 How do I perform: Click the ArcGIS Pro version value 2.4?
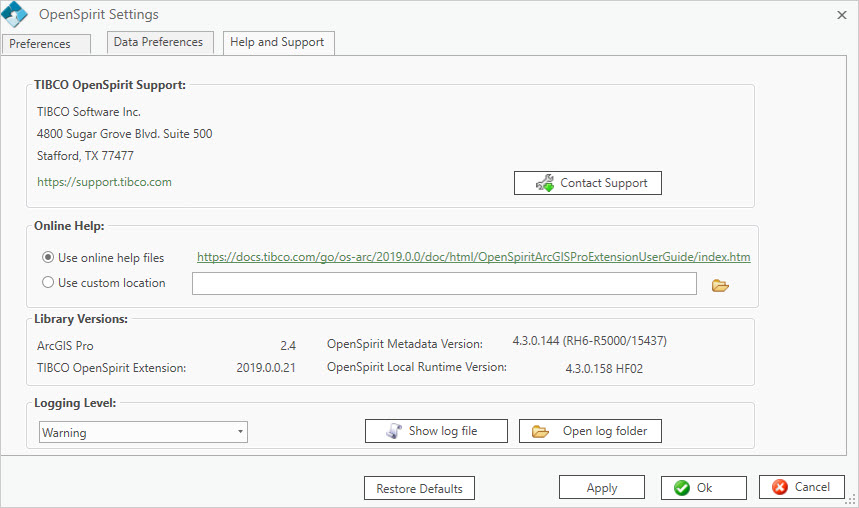(288, 346)
